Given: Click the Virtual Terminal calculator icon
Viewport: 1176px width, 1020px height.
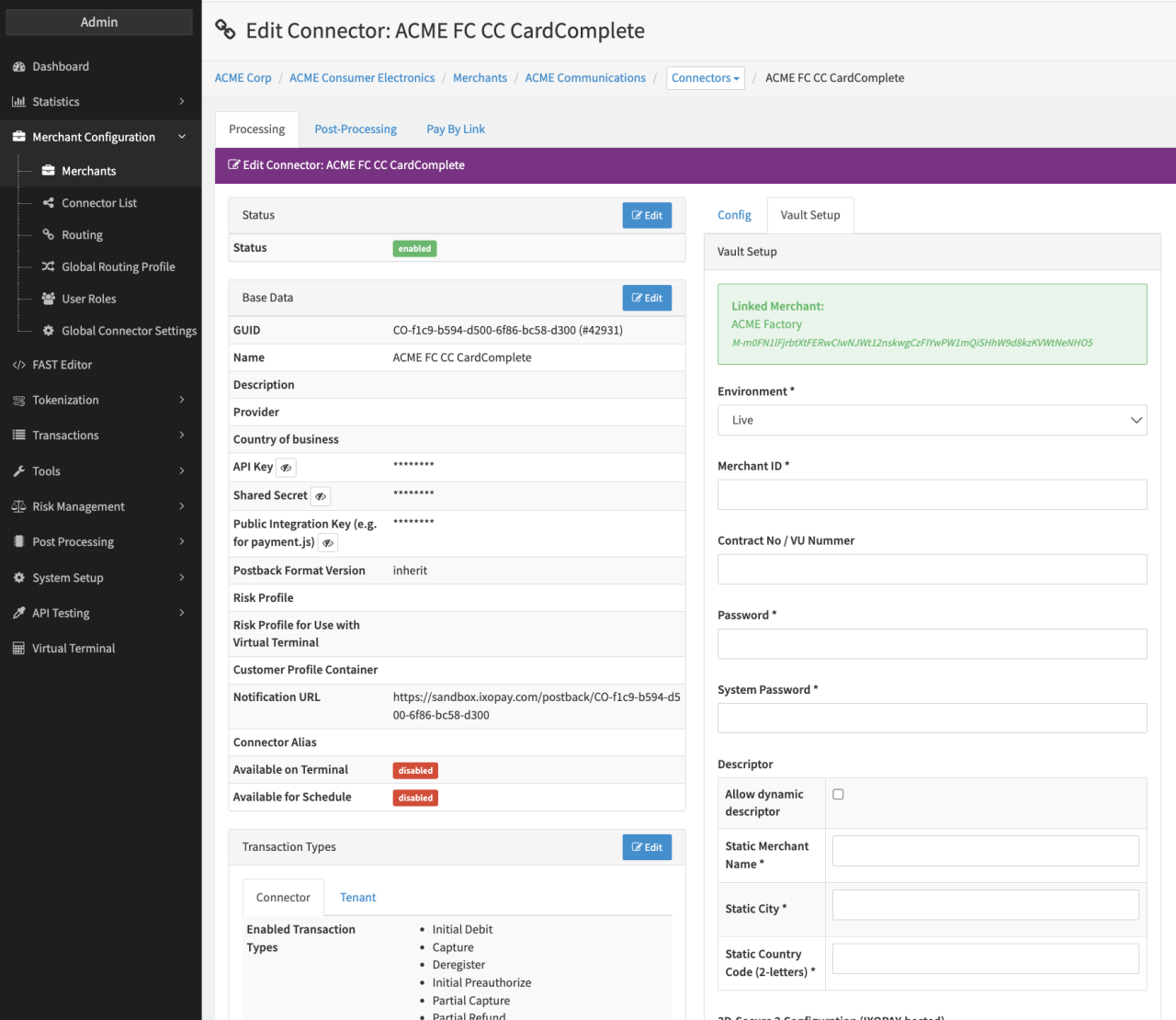Looking at the screenshot, I should (18, 649).
